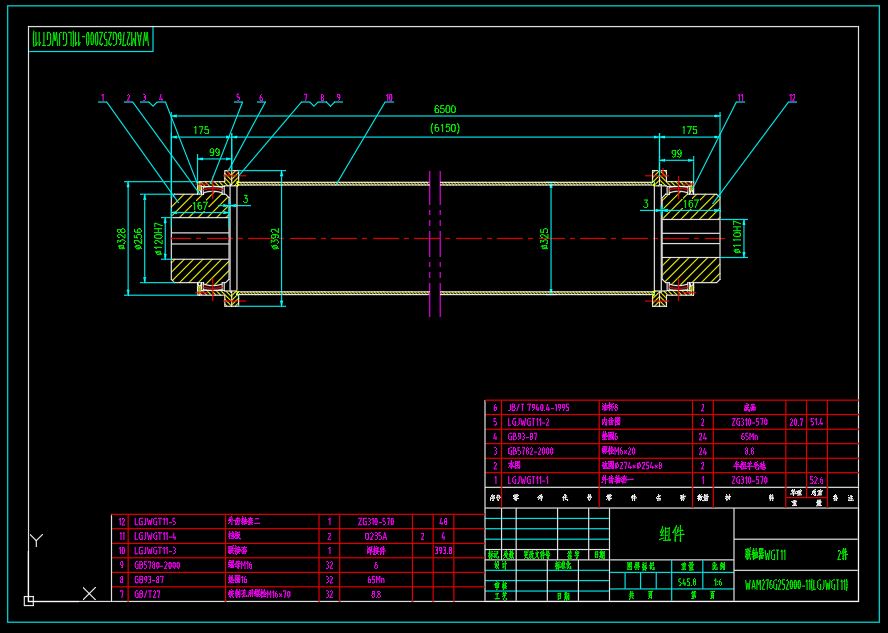
Task: Click the (6150) reference dimension text
Action: point(445,128)
